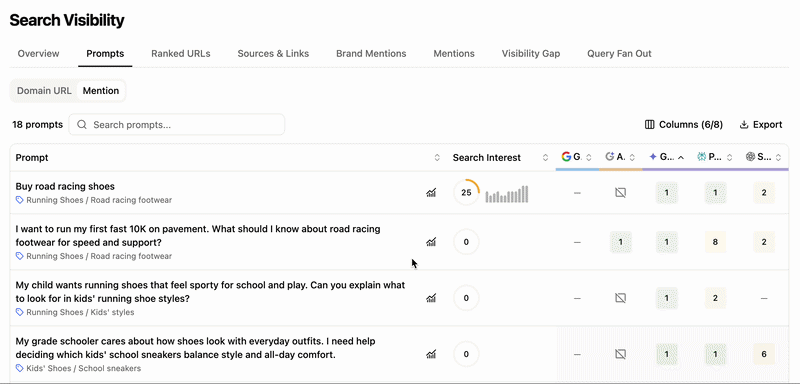Click the Google AI column header icon
Viewport: 800px width, 384px height.
[x=609, y=157]
